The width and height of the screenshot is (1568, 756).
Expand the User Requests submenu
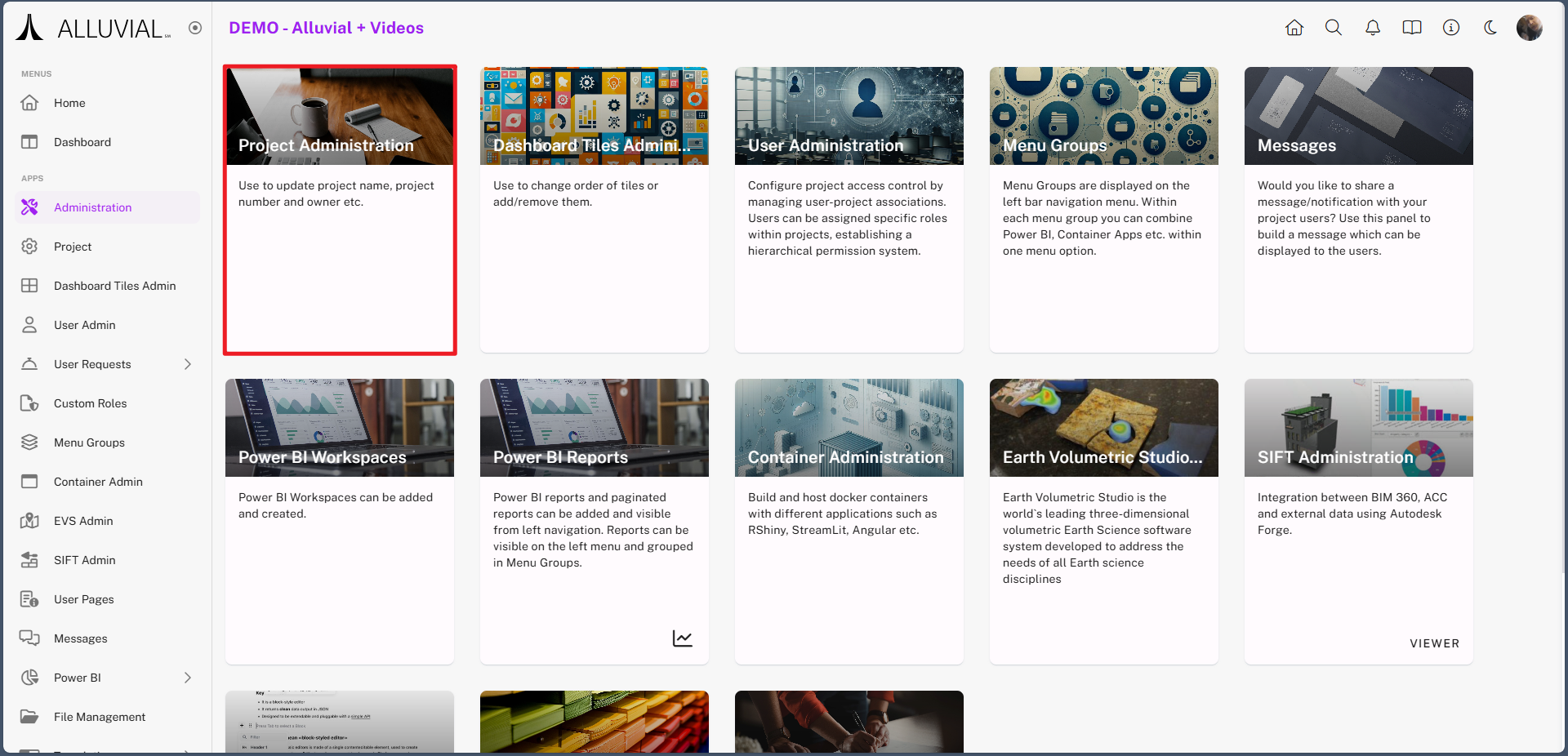pyautogui.click(x=188, y=364)
